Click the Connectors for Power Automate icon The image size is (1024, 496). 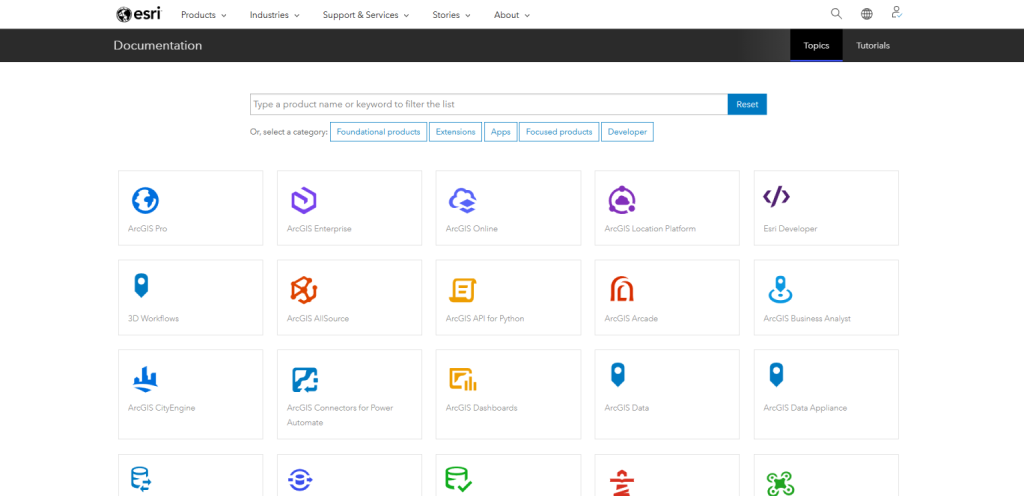[x=304, y=379]
